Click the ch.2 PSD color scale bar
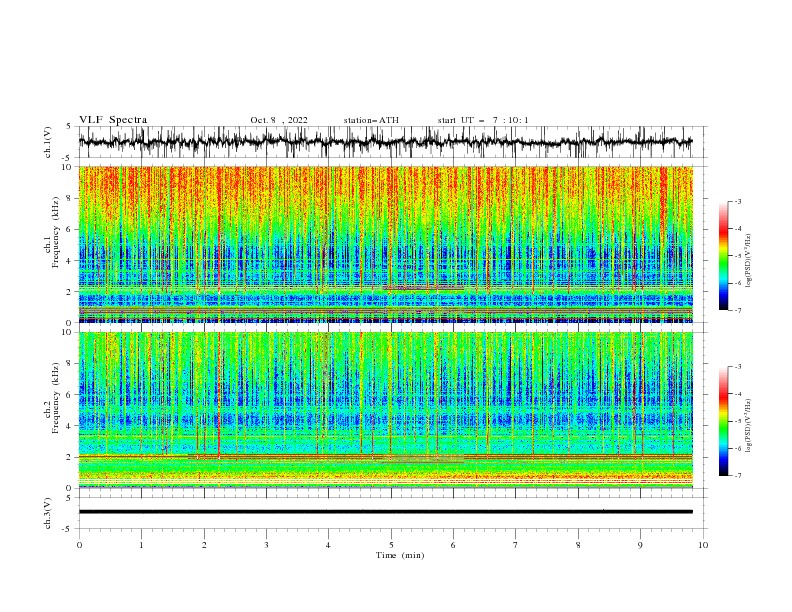The width and height of the screenshot is (792, 612). (723, 421)
